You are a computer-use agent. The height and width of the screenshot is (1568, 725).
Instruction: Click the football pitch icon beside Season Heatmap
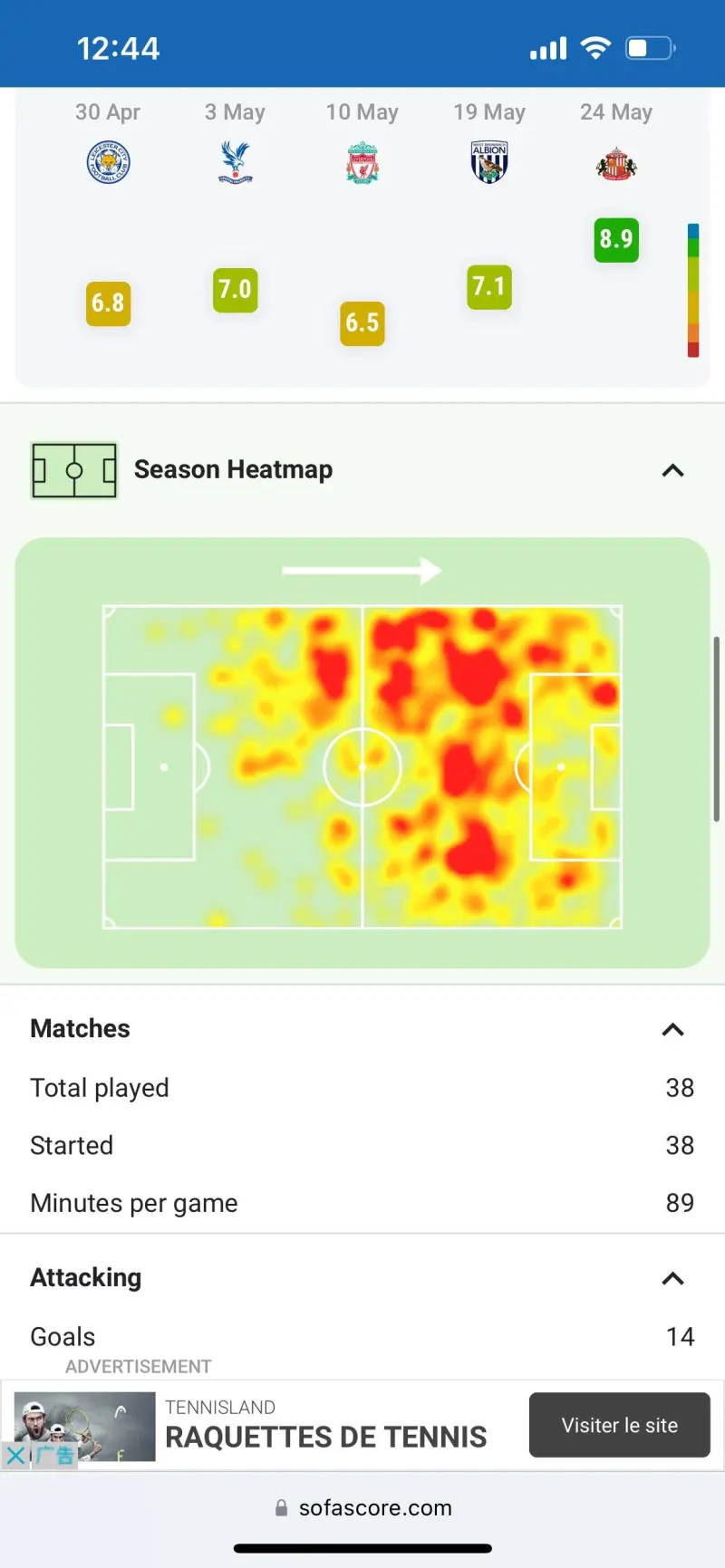click(74, 470)
